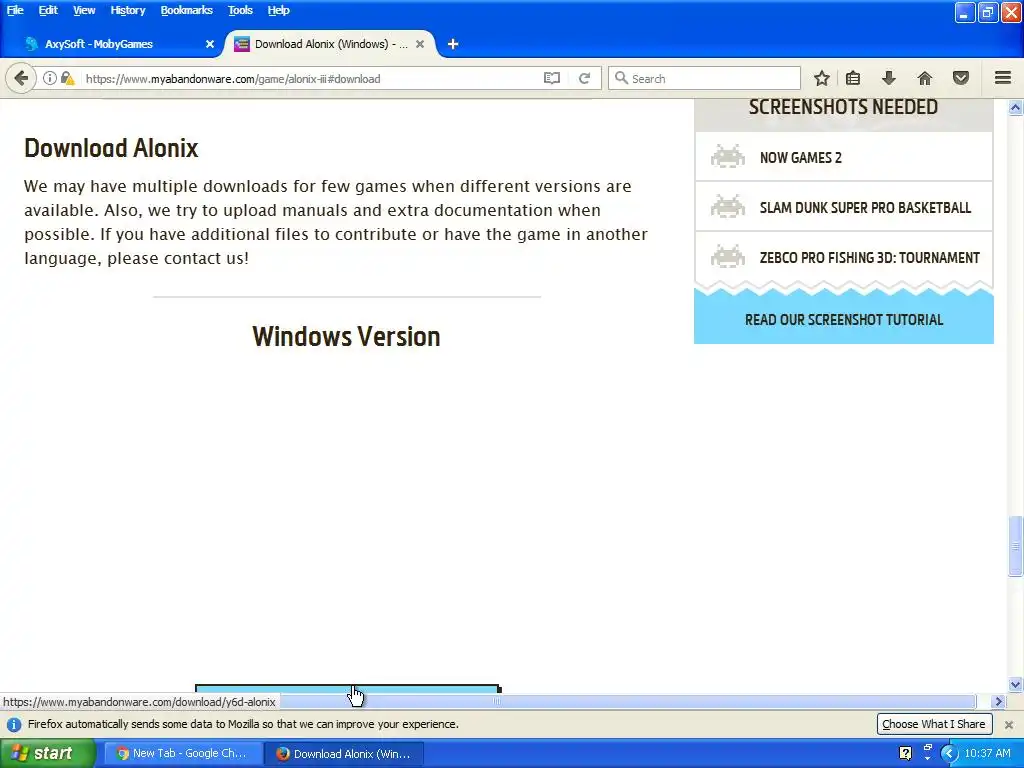Open the Firefox hamburger menu
This screenshot has width=1024, height=768.
pyautogui.click(x=1003, y=78)
